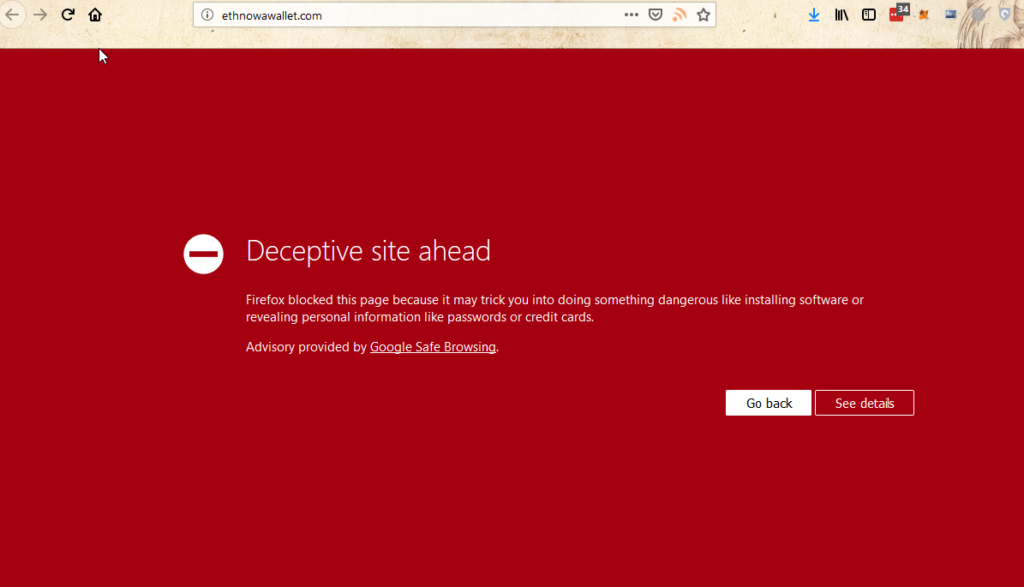Click the blue picture extension icon
The height and width of the screenshot is (587, 1024).
950,15
